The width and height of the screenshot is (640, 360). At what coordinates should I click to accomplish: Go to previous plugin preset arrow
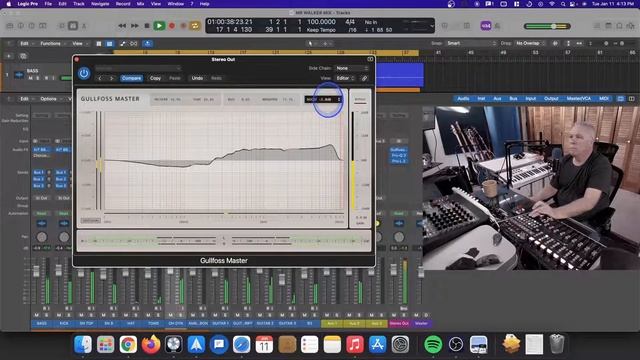pos(100,78)
